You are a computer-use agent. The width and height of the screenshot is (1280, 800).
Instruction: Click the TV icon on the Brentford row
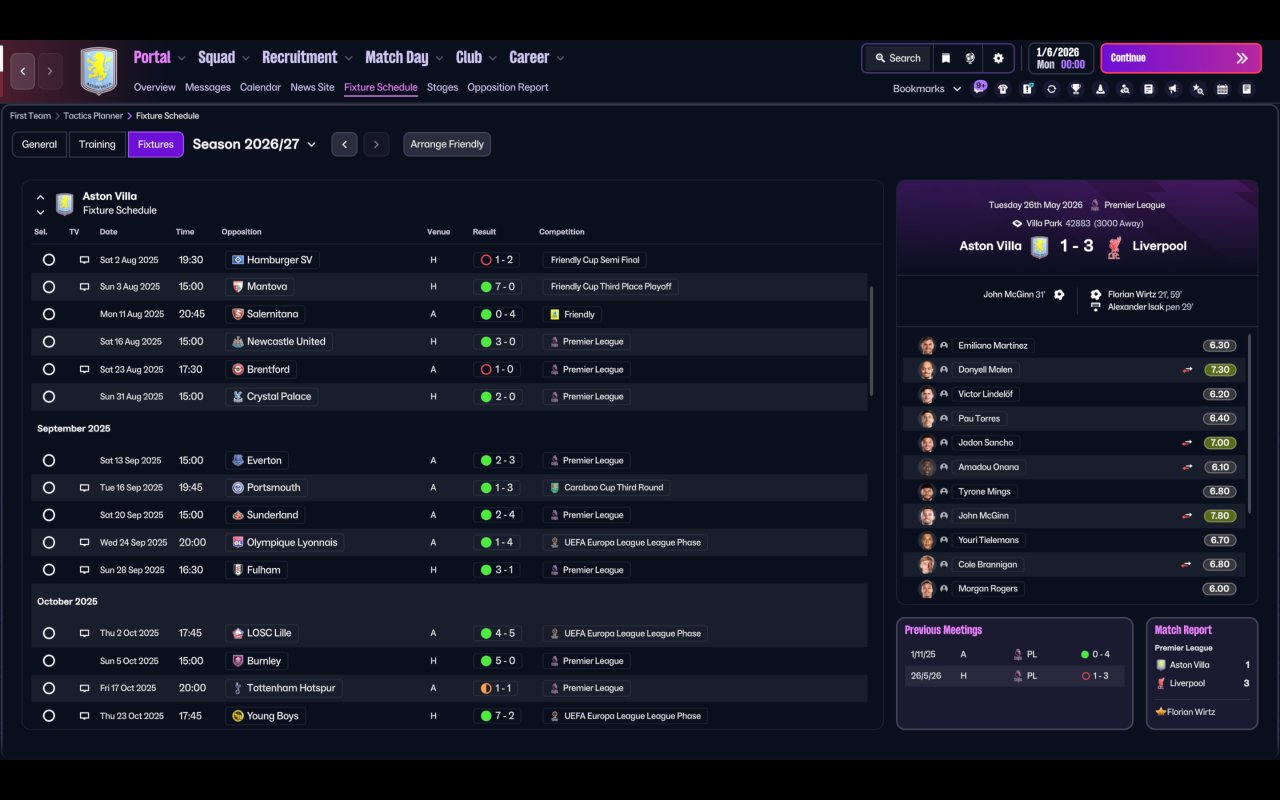[x=85, y=369]
